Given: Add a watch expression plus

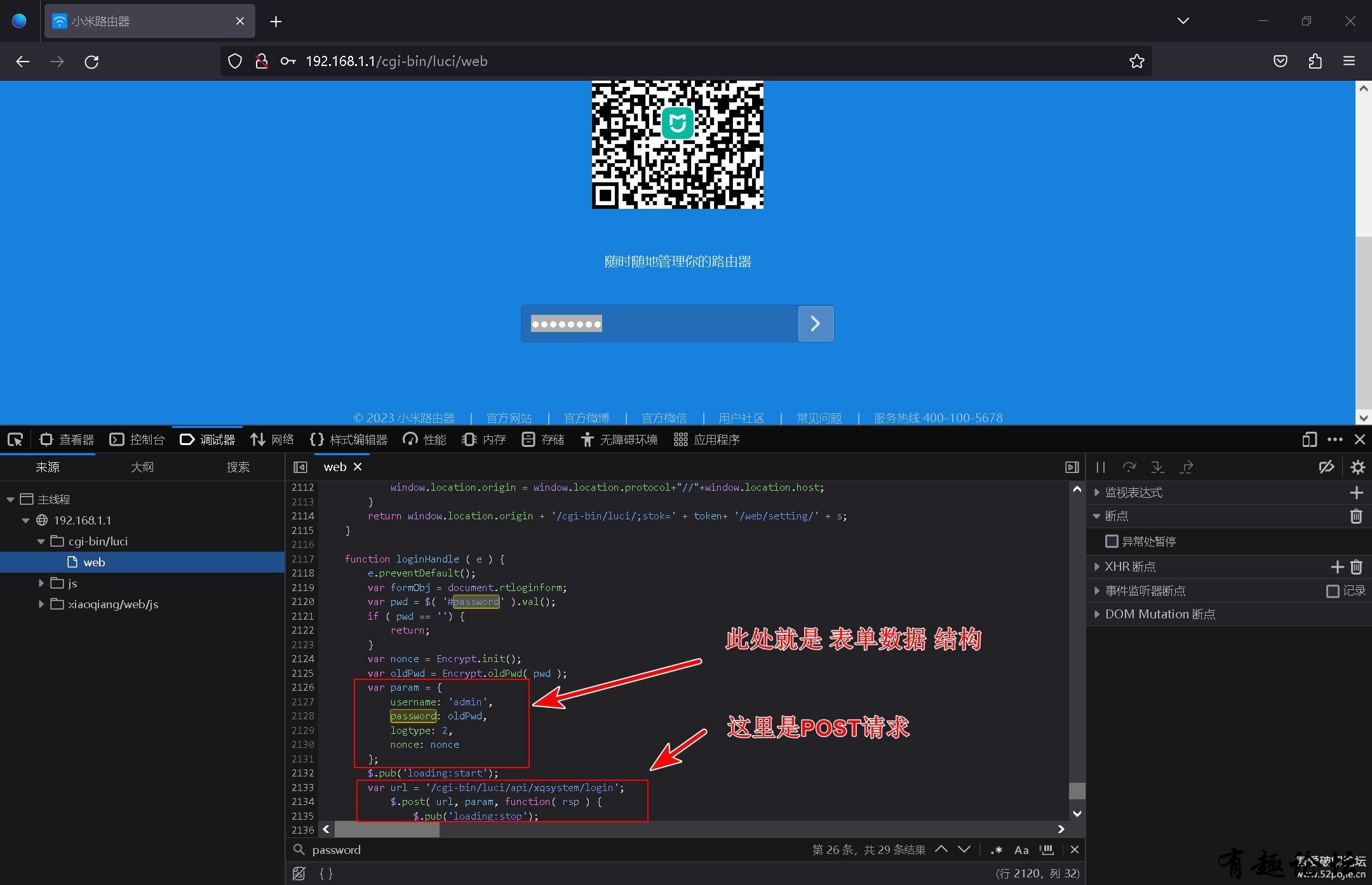Looking at the screenshot, I should click(1357, 493).
